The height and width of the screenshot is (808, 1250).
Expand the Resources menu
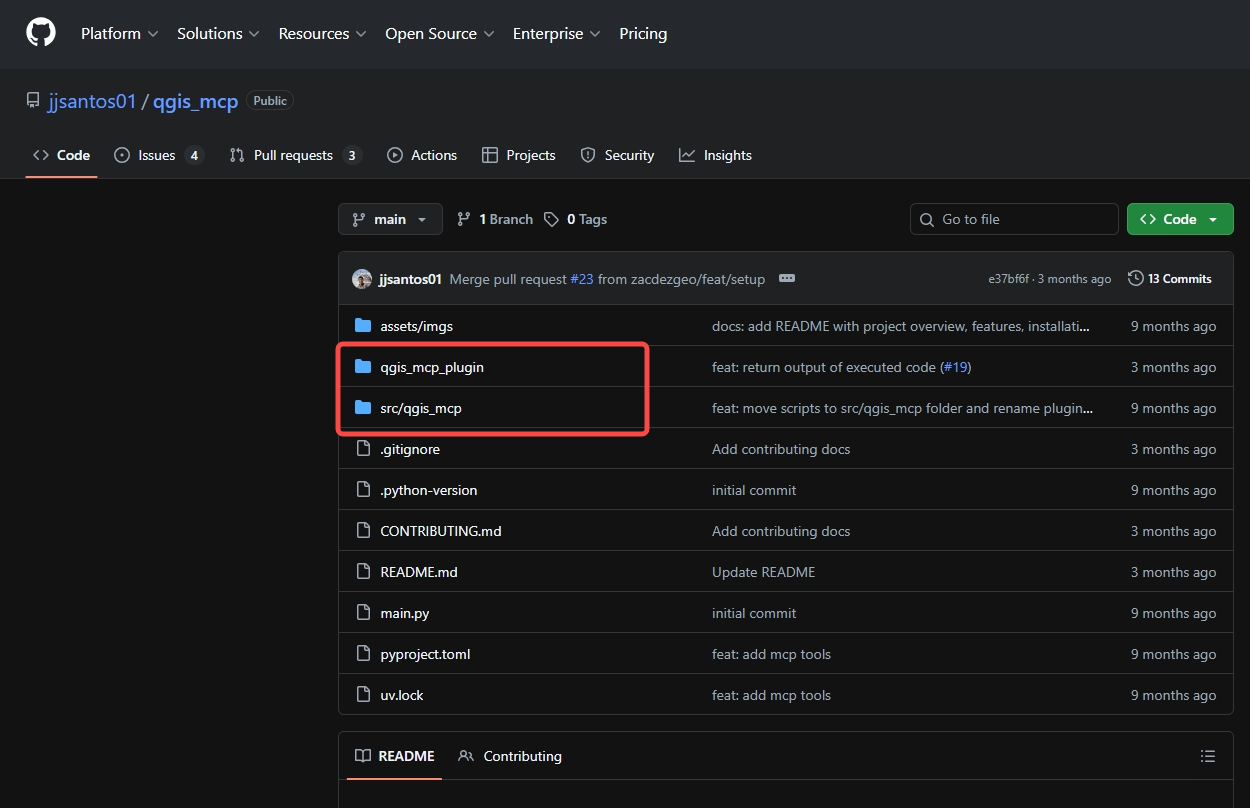(x=323, y=33)
